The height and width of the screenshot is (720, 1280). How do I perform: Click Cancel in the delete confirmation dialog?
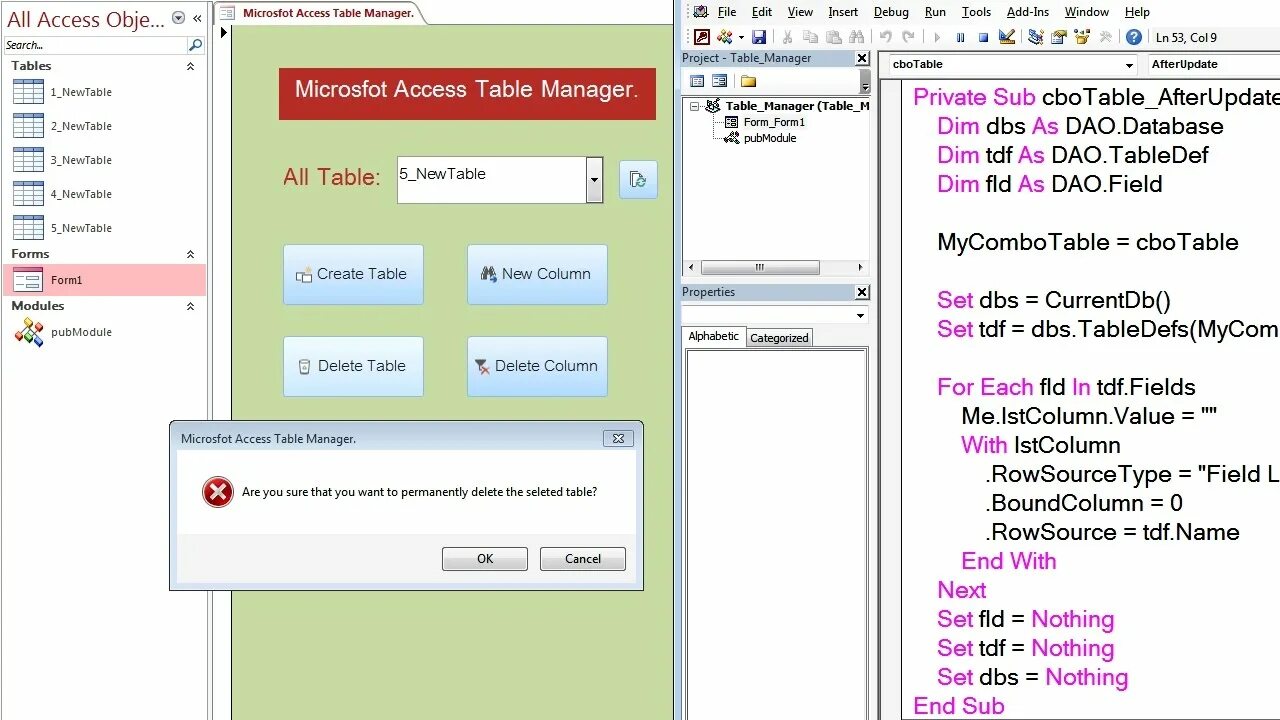pos(583,559)
